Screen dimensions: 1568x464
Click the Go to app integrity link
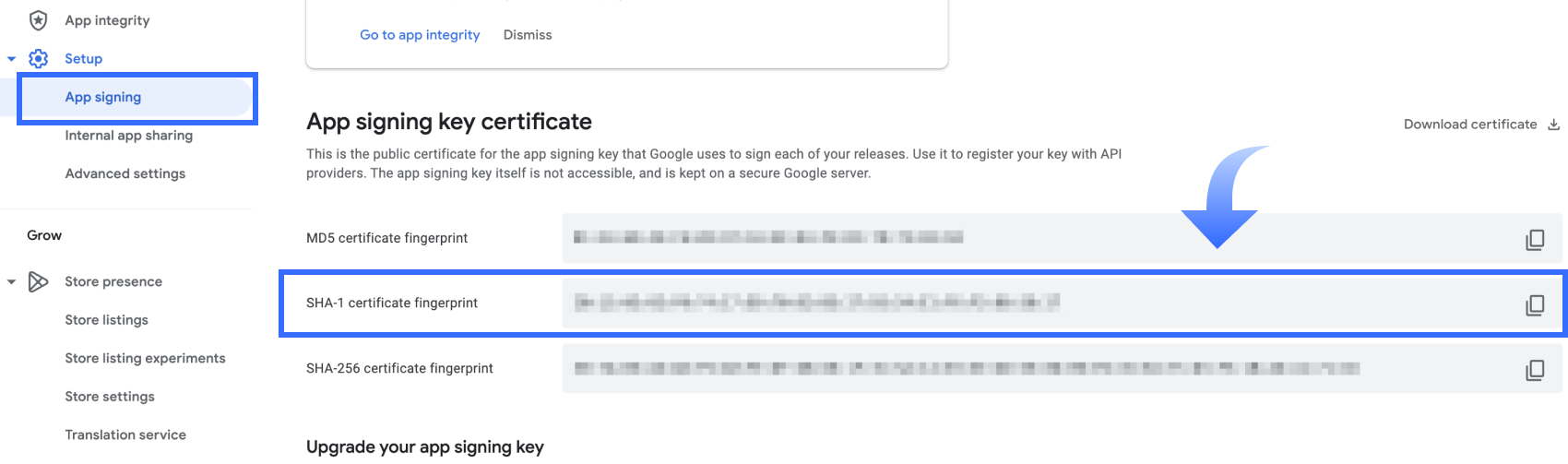[420, 35]
